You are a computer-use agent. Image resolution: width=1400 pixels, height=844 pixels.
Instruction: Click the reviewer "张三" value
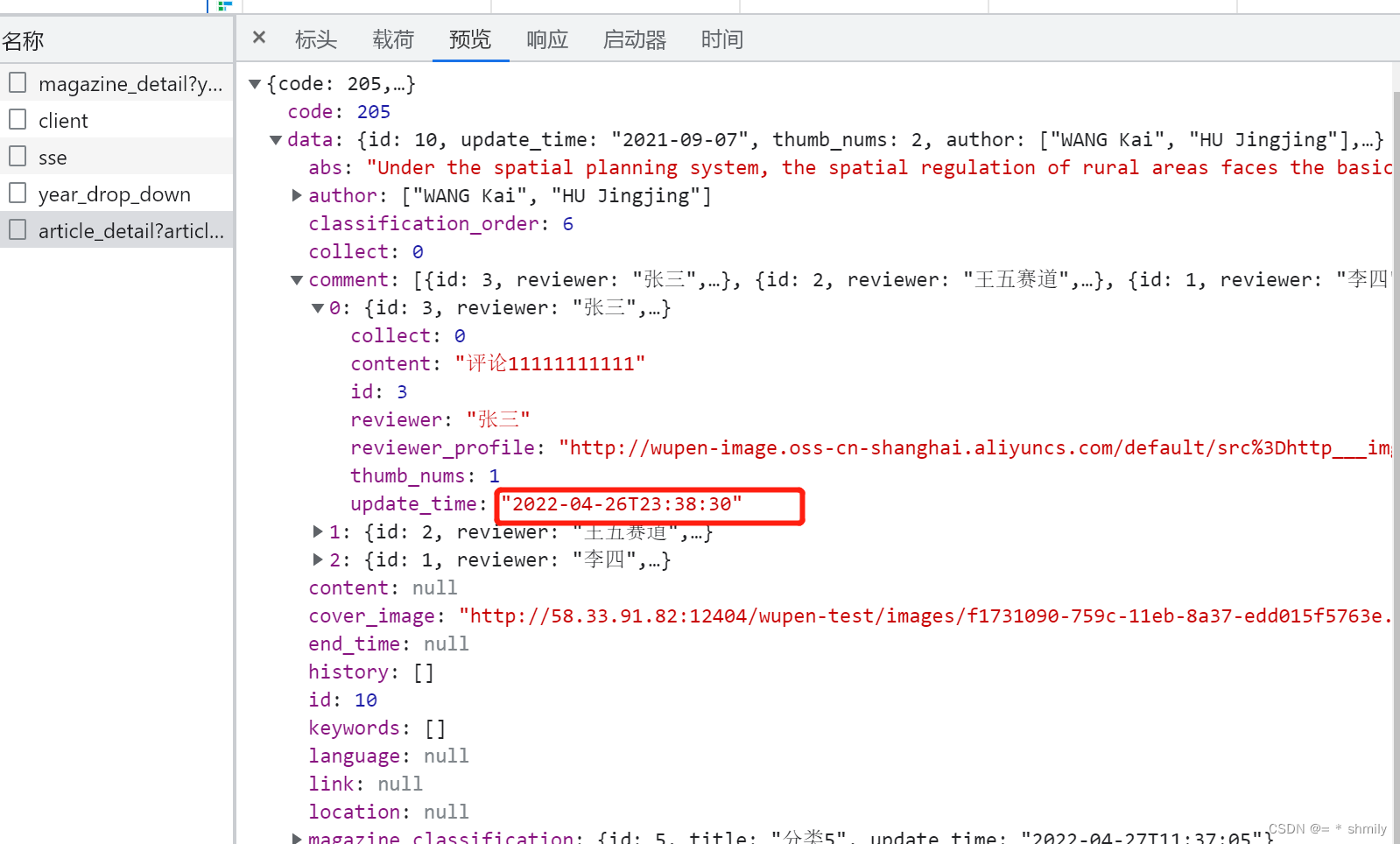coord(498,420)
